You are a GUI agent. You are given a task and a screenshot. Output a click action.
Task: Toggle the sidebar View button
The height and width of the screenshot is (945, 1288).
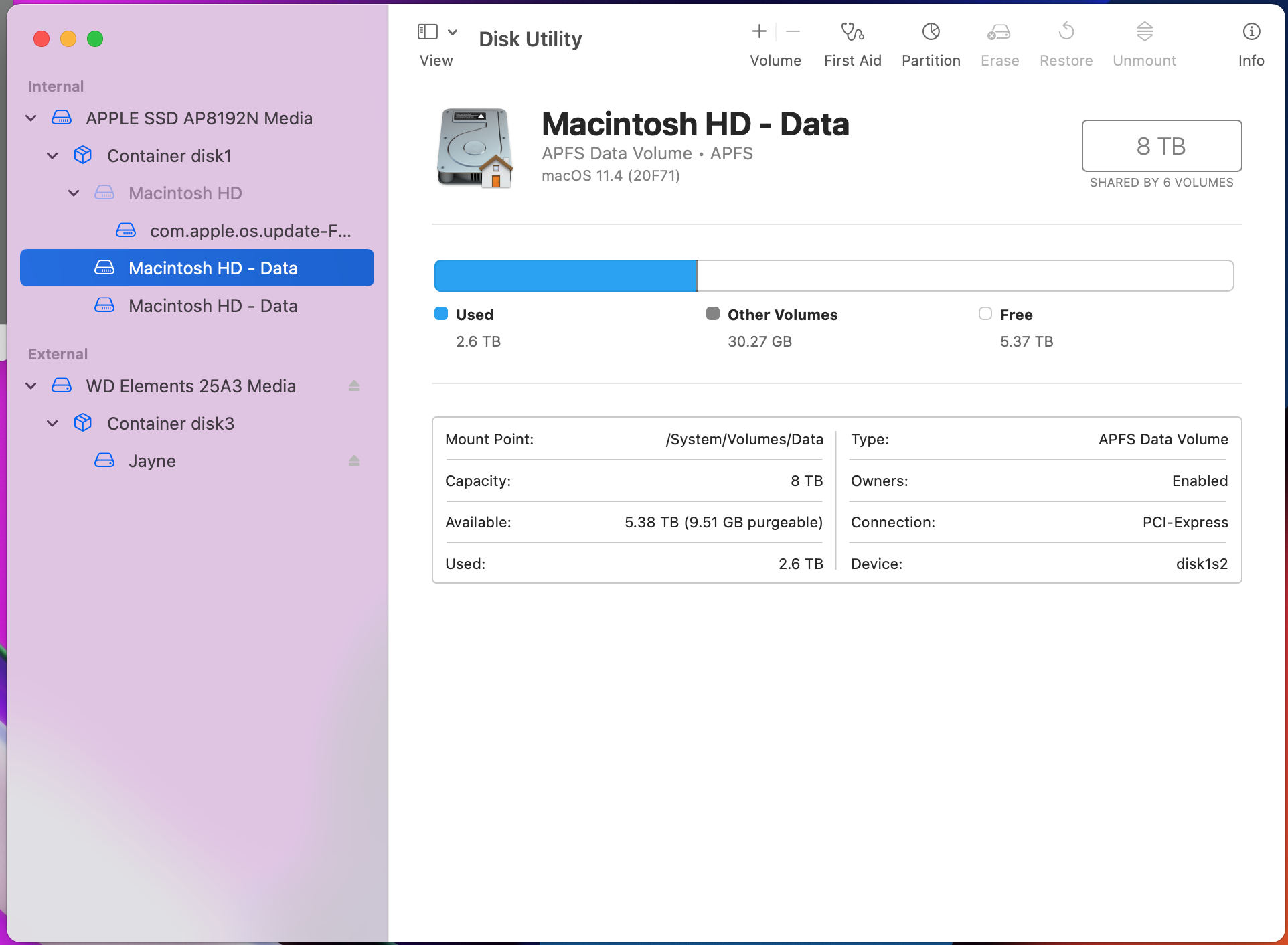pyautogui.click(x=428, y=32)
